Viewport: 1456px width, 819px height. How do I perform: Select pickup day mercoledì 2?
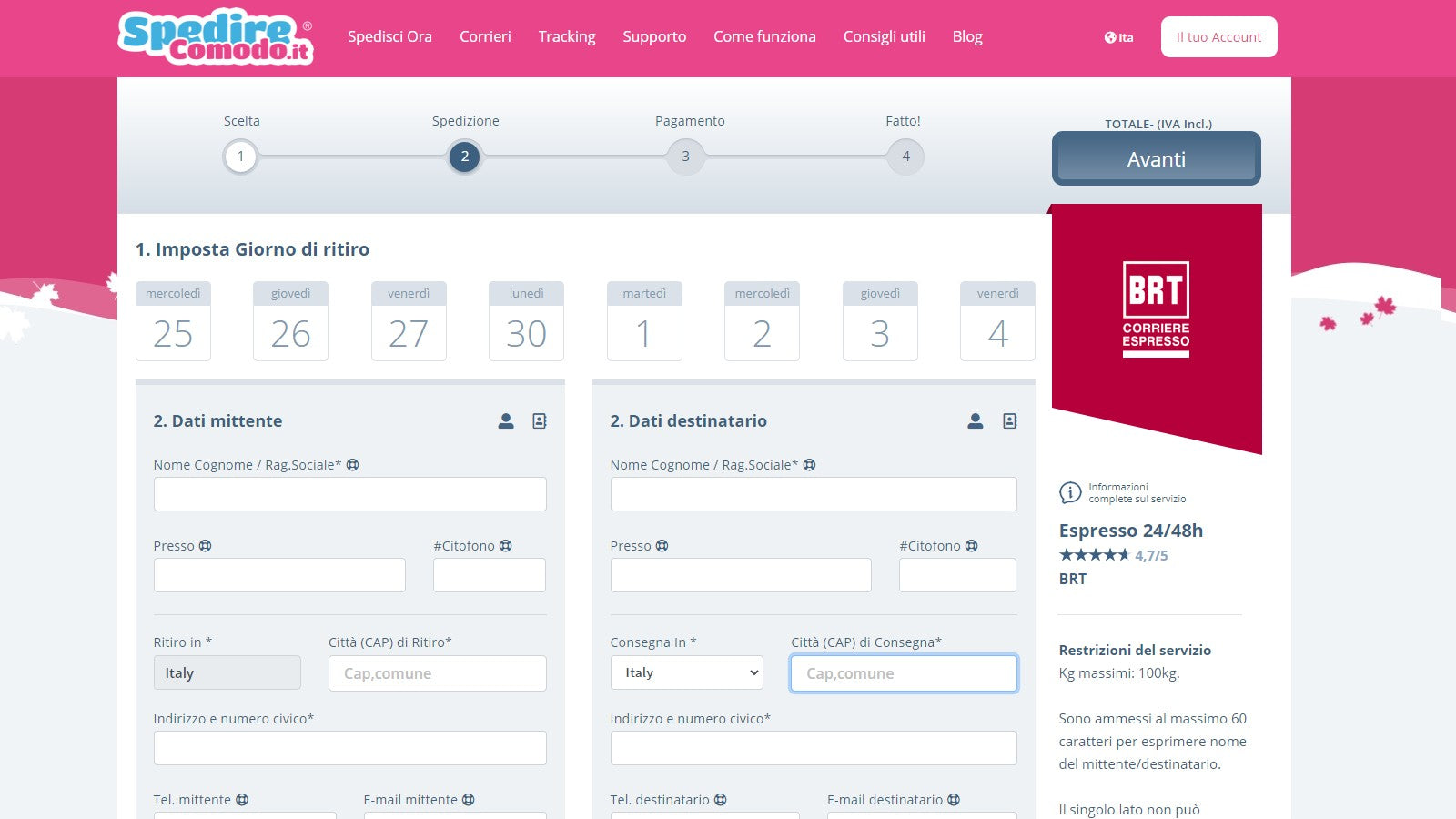click(762, 321)
